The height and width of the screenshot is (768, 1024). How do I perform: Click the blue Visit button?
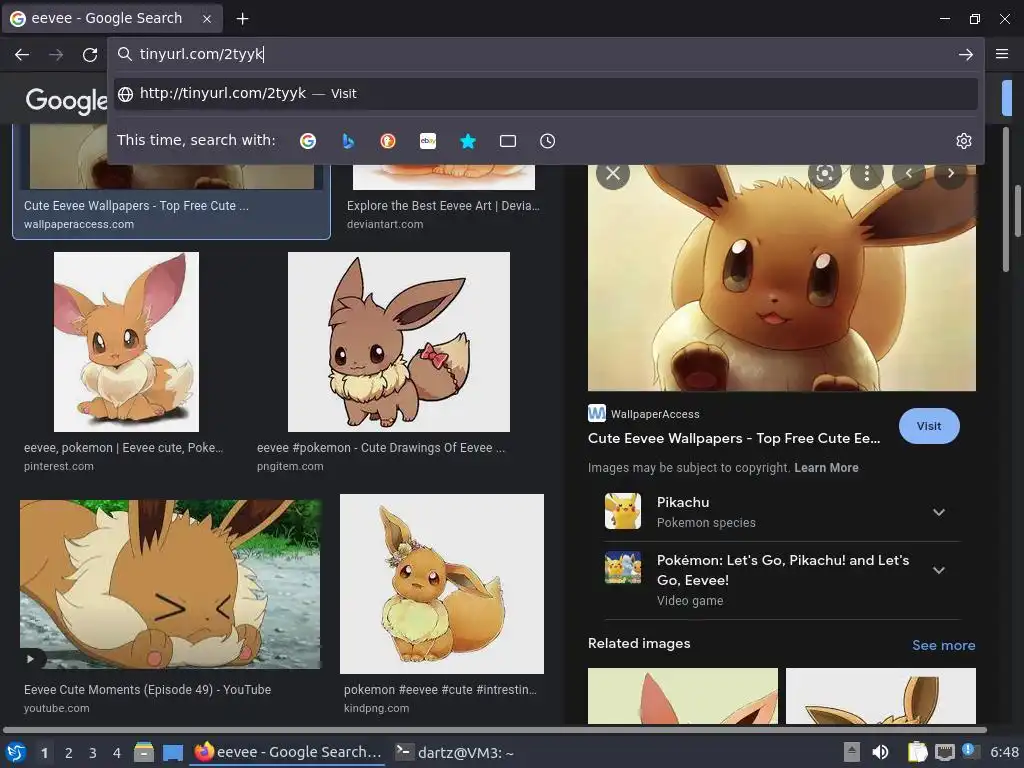tap(929, 426)
